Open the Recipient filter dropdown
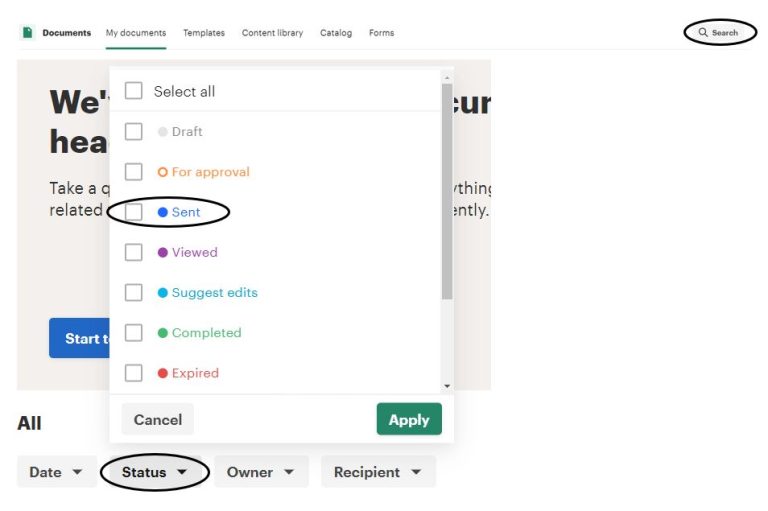This screenshot has height=511, width=768. (x=378, y=472)
